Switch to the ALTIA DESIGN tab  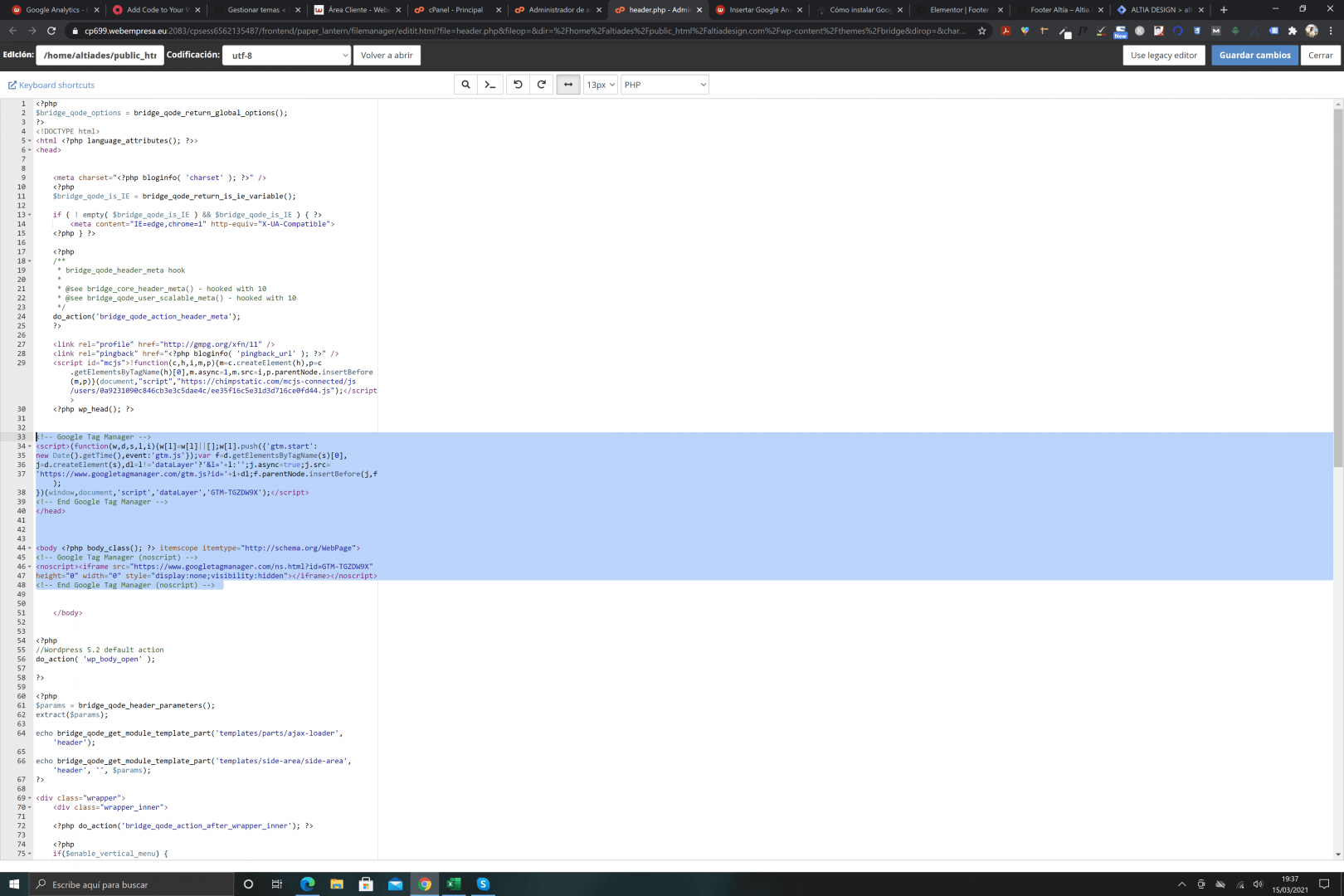(x=1159, y=10)
